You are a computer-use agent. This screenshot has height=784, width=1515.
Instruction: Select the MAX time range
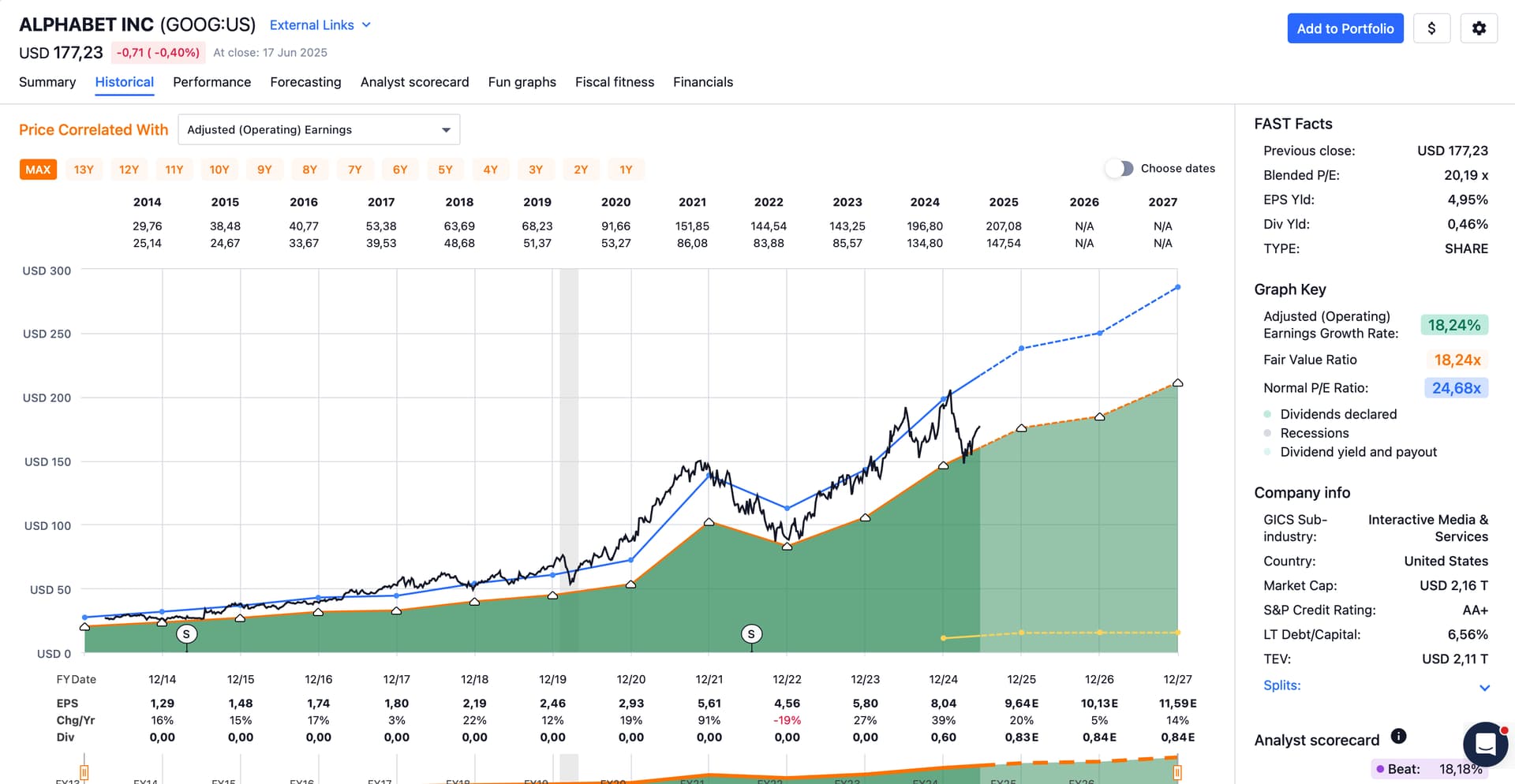point(38,170)
